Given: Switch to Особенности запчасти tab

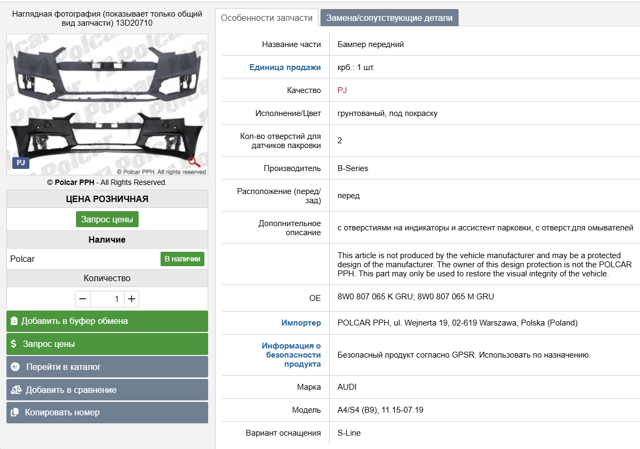Looking at the screenshot, I should click(267, 18).
